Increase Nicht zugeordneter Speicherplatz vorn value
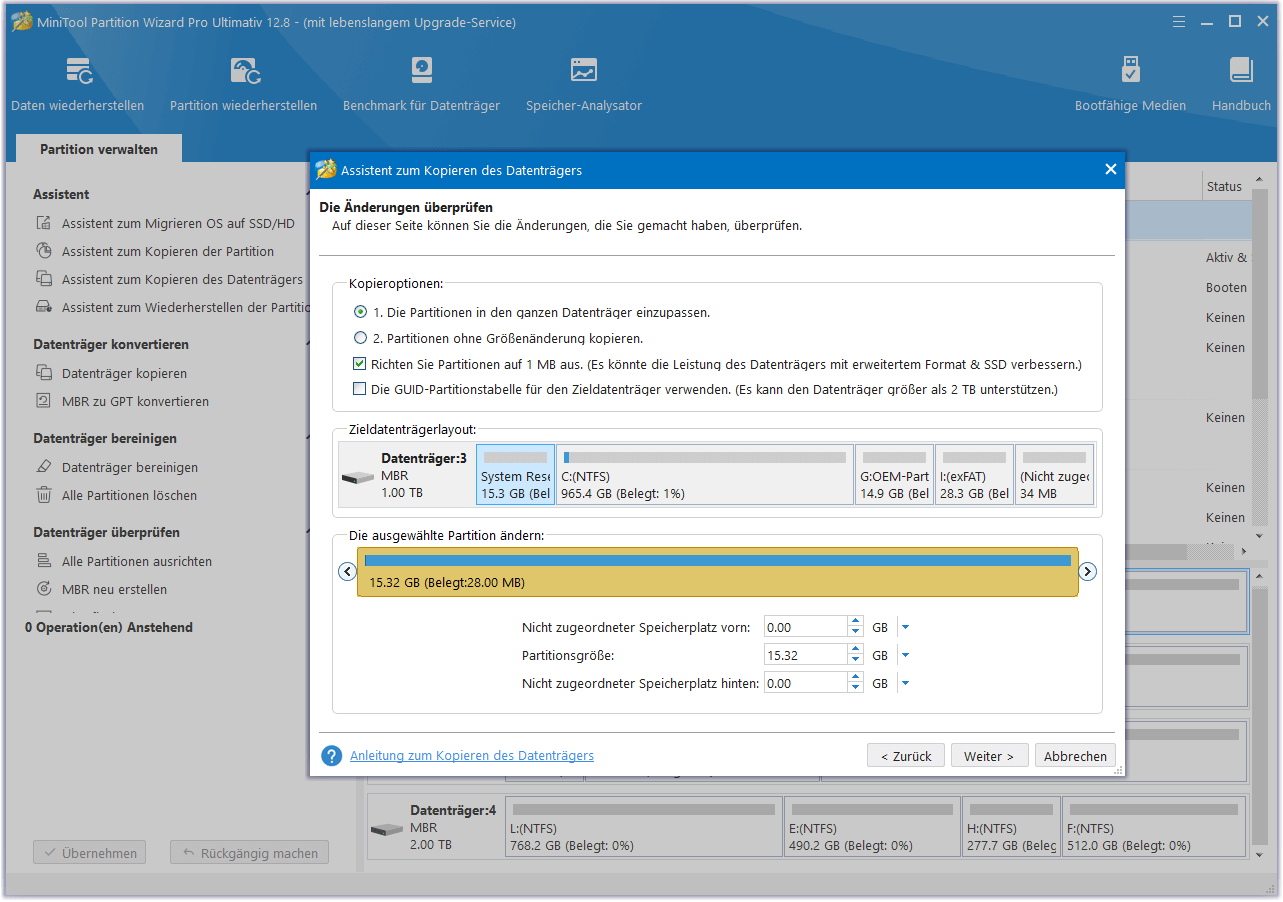 [x=855, y=622]
